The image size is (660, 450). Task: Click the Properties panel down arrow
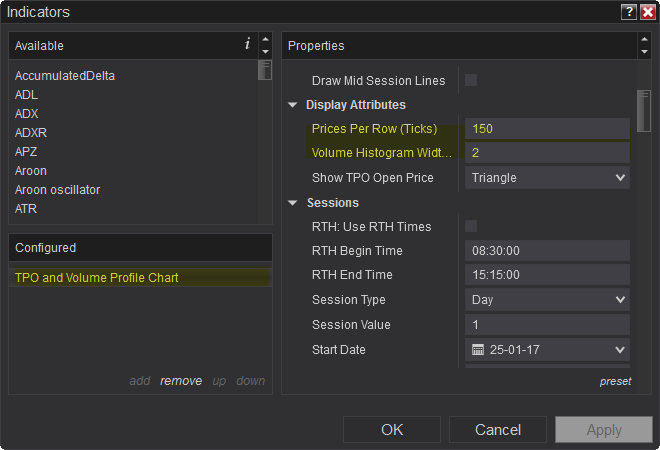pyautogui.click(x=644, y=51)
